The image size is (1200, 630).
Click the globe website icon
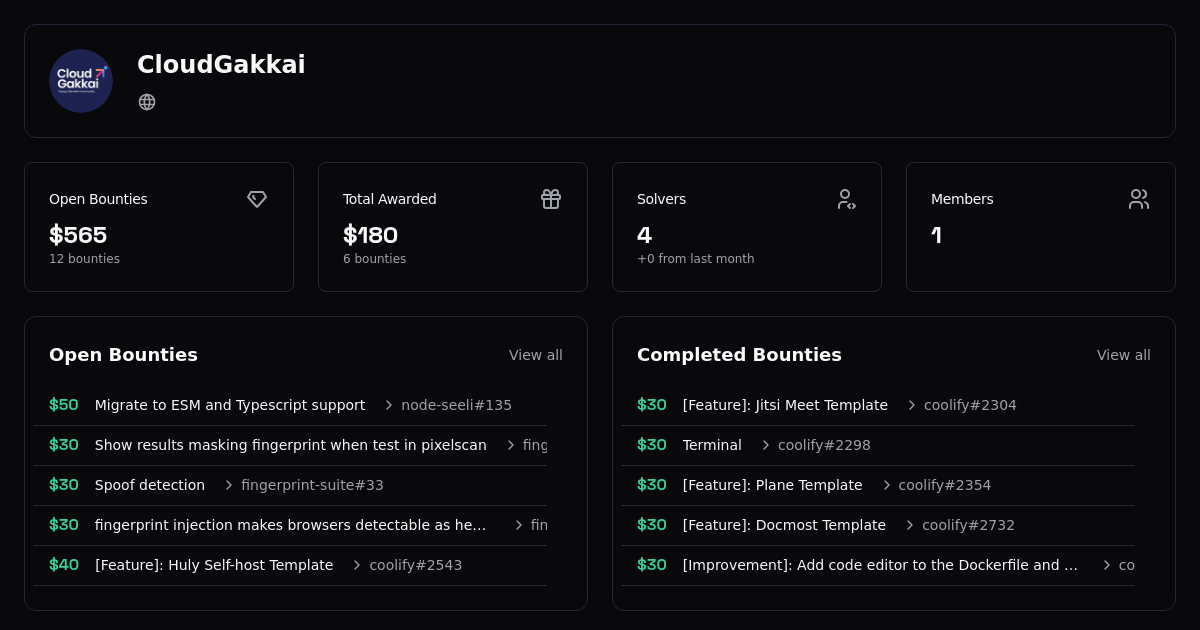(147, 102)
